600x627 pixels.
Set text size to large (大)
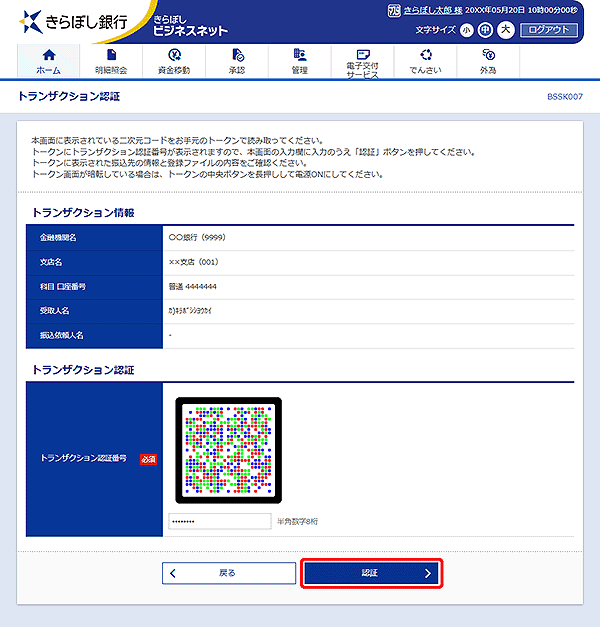(506, 30)
